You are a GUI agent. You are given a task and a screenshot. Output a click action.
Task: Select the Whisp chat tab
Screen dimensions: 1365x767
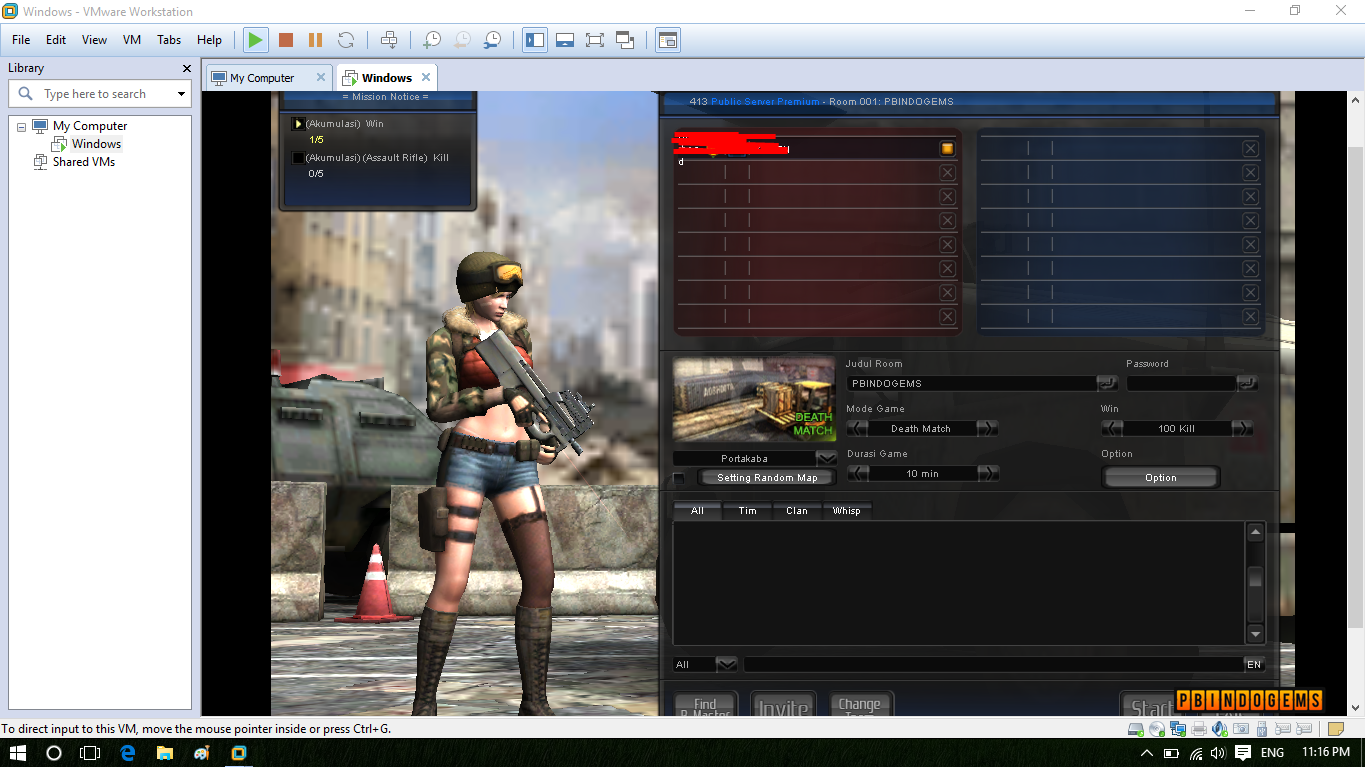click(847, 510)
